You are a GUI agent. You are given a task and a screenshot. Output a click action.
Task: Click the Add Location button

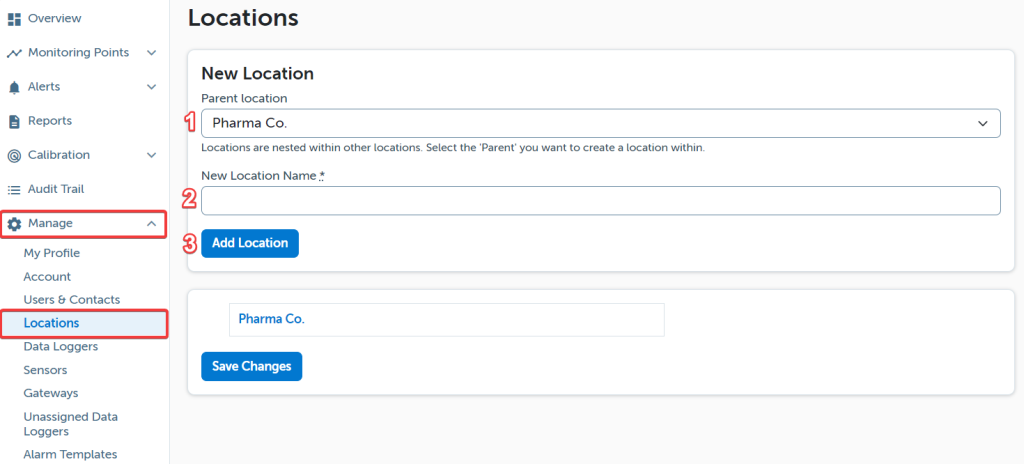click(x=249, y=243)
